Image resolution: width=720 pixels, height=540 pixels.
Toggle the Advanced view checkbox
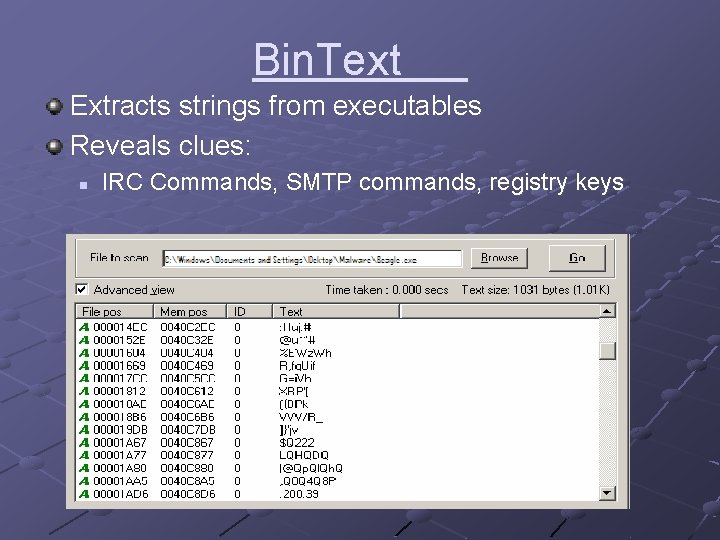82,289
